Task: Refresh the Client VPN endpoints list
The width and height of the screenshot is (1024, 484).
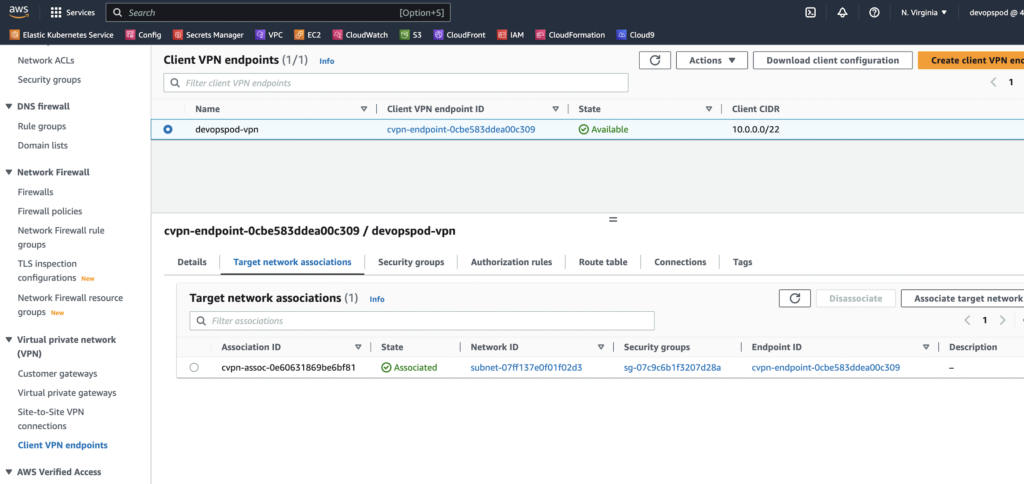Action: 655,60
